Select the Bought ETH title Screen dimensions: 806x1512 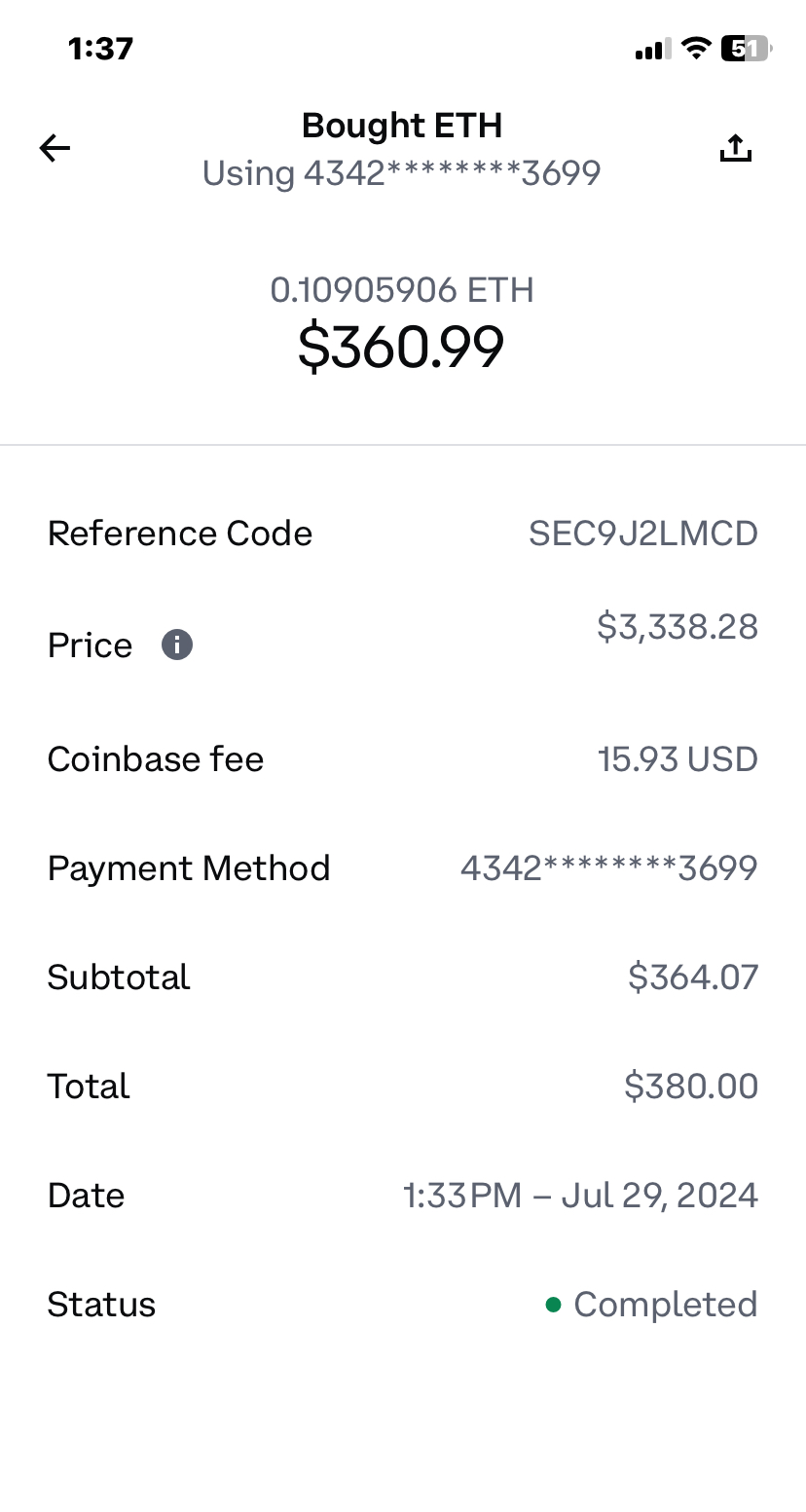coord(402,126)
